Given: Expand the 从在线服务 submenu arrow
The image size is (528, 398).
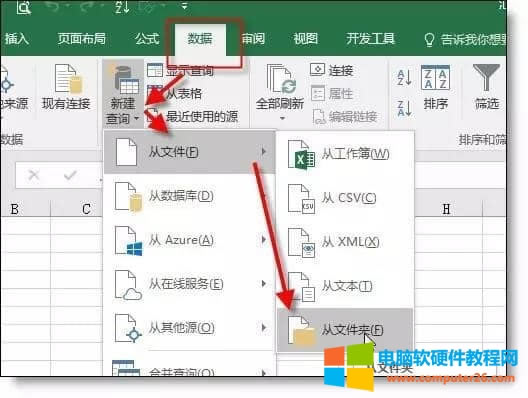Looking at the screenshot, I should tap(264, 284).
